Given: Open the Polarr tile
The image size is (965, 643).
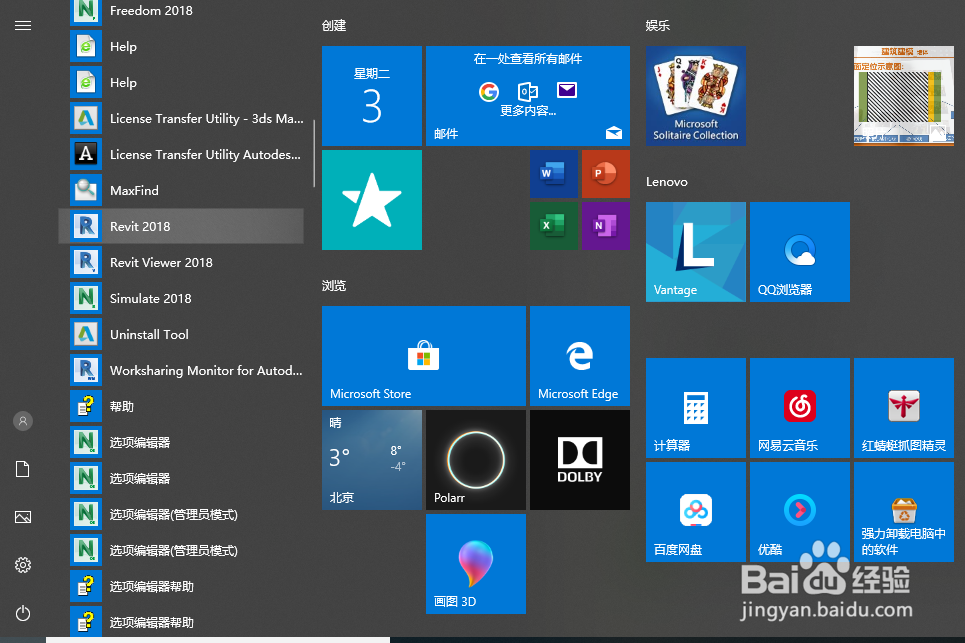Looking at the screenshot, I should (x=476, y=460).
